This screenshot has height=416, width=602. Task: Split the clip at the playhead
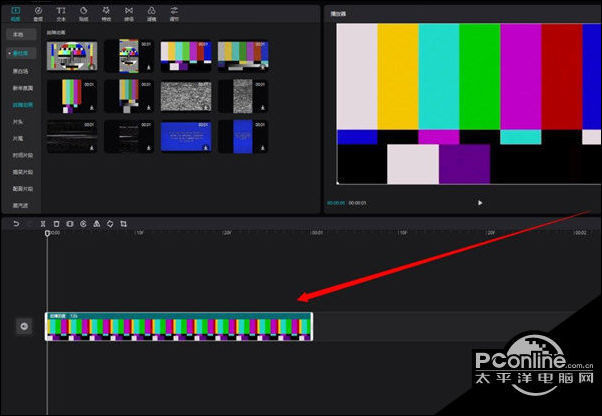pyautogui.click(x=43, y=223)
